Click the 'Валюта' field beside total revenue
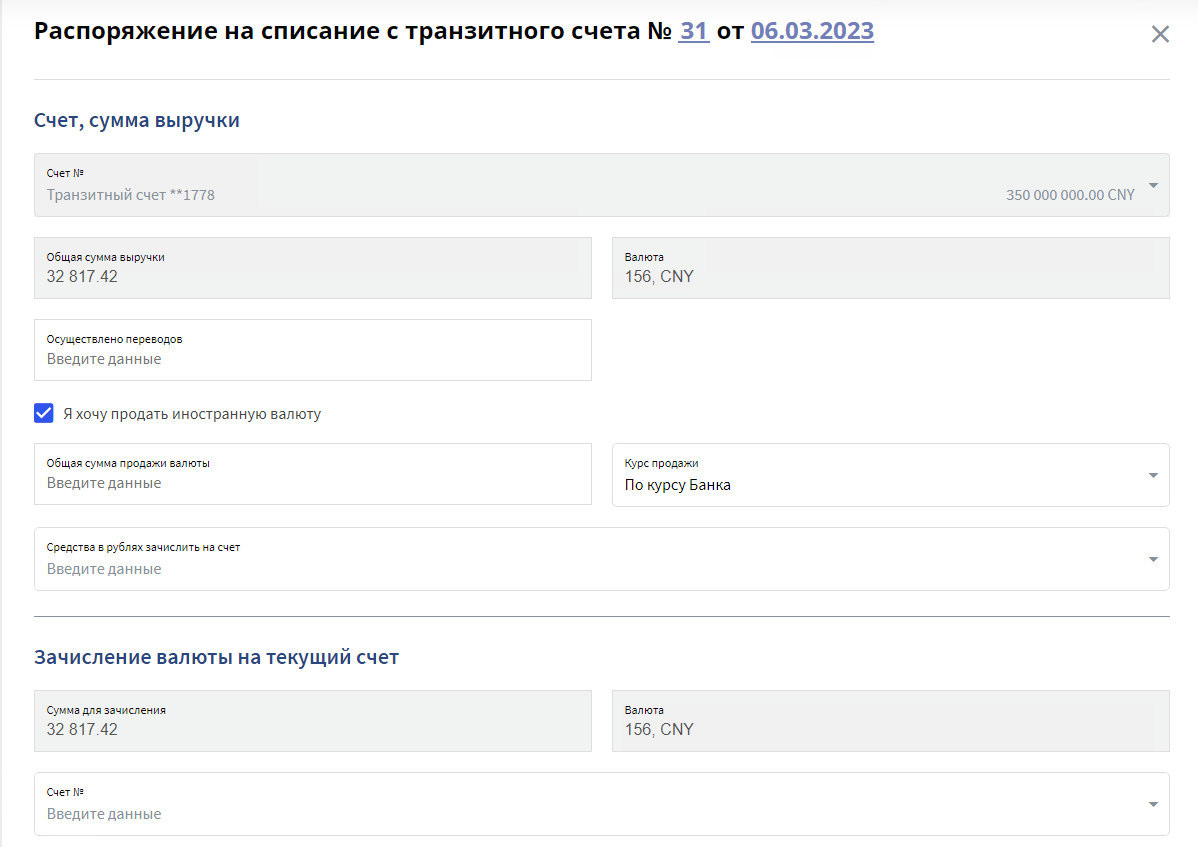1198x847 pixels. [890, 268]
